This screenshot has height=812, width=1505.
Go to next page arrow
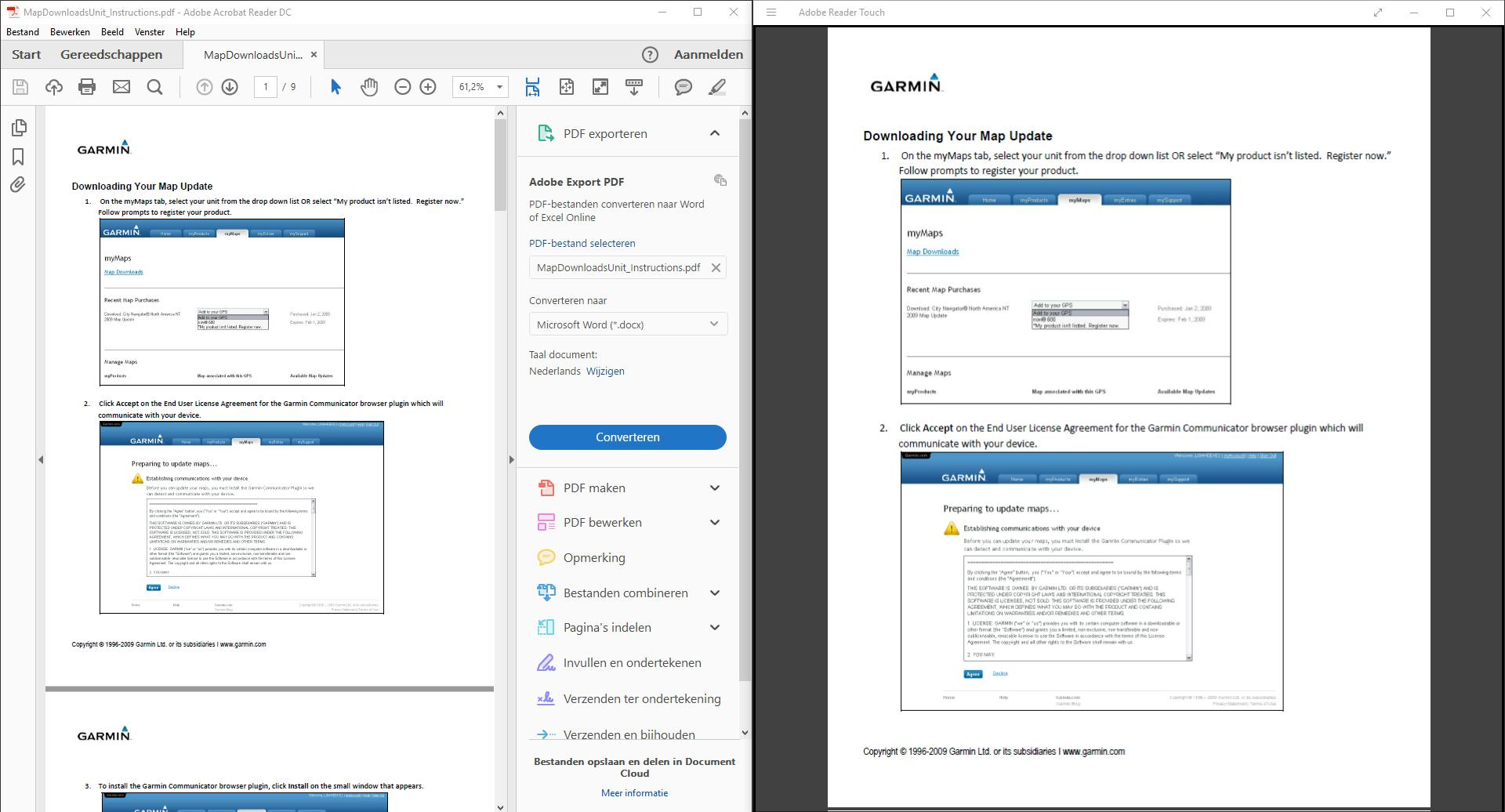coord(230,87)
